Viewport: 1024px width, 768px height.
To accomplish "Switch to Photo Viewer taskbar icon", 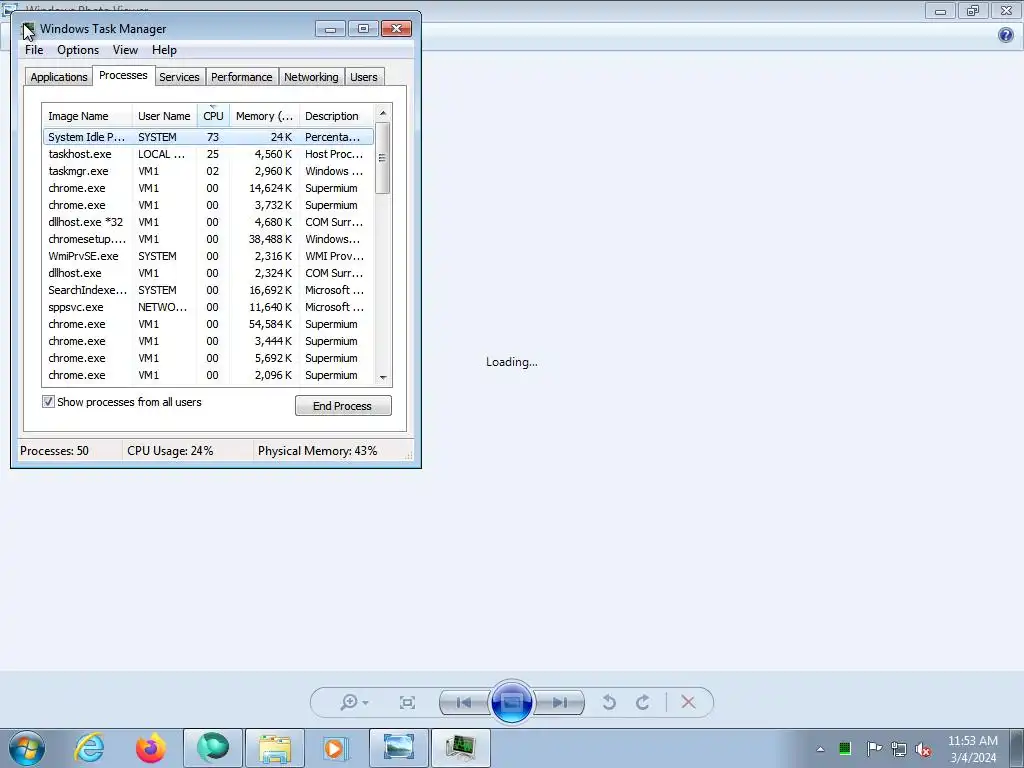I will 399,748.
